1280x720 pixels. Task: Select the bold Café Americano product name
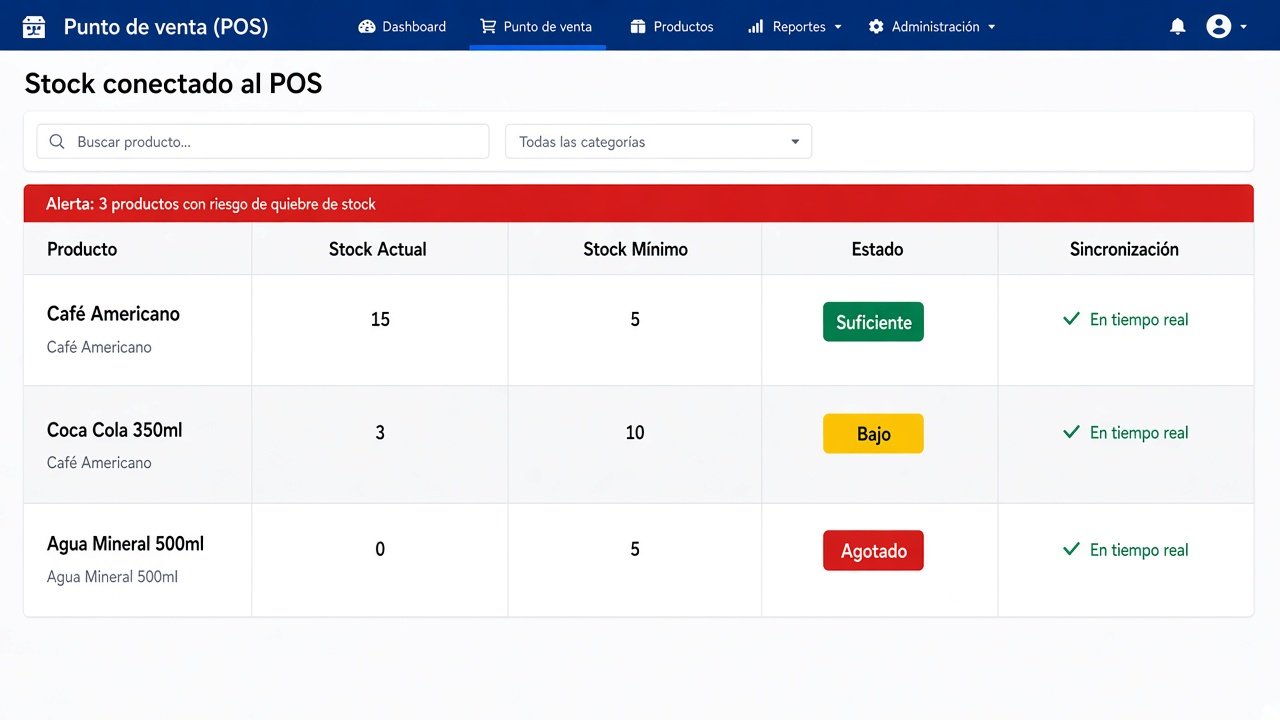tap(113, 314)
